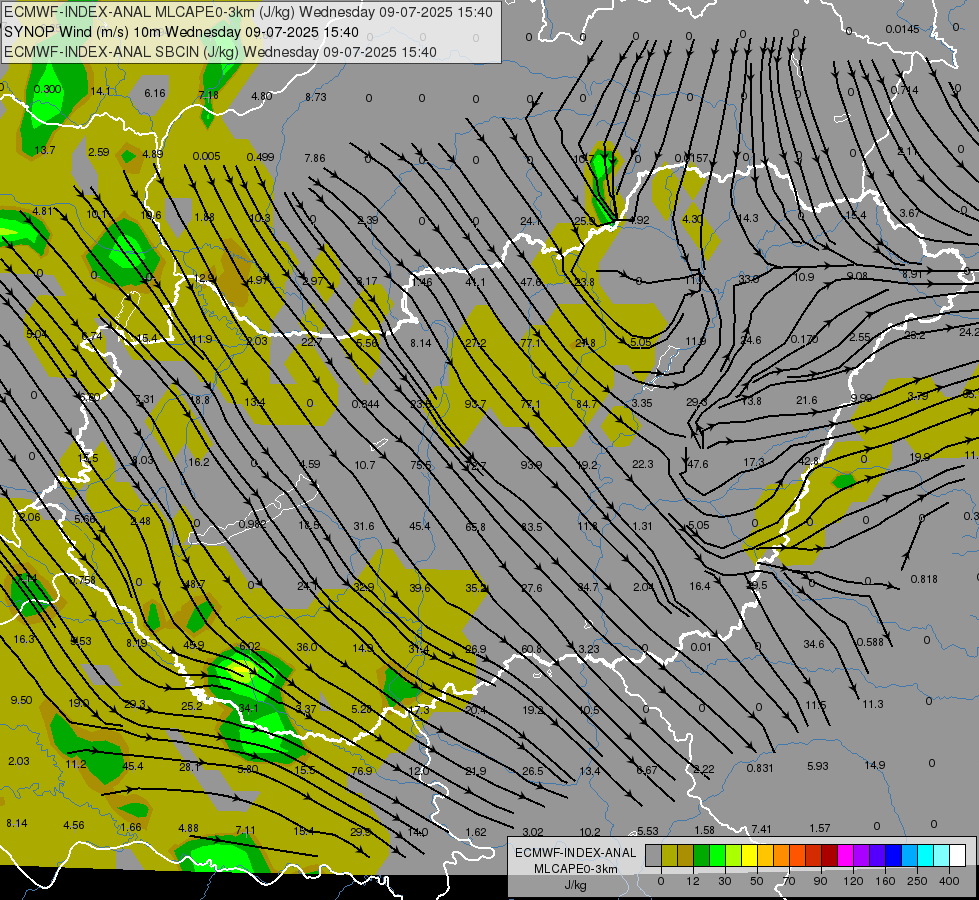Click the map value 21.6
979x900 pixels.
pos(807,400)
